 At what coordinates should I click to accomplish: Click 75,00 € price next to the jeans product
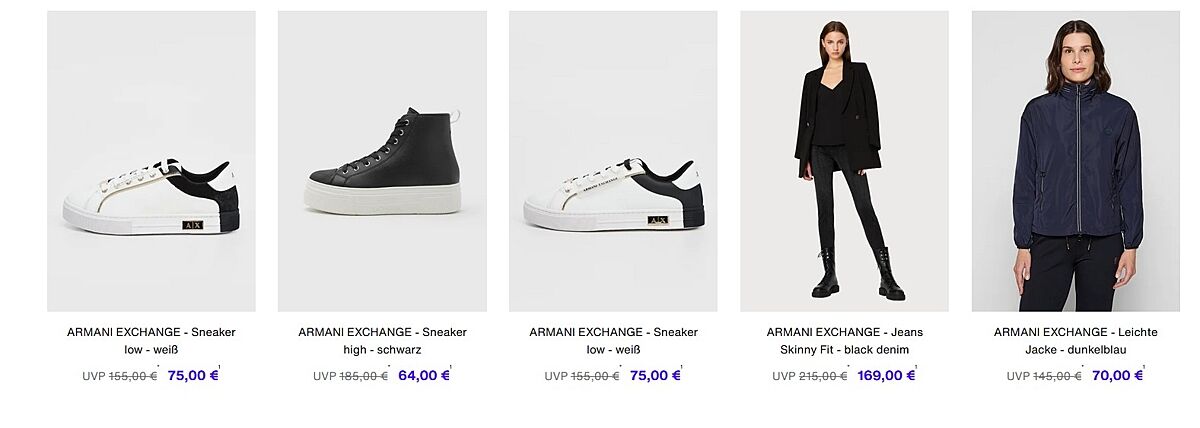click(655, 376)
